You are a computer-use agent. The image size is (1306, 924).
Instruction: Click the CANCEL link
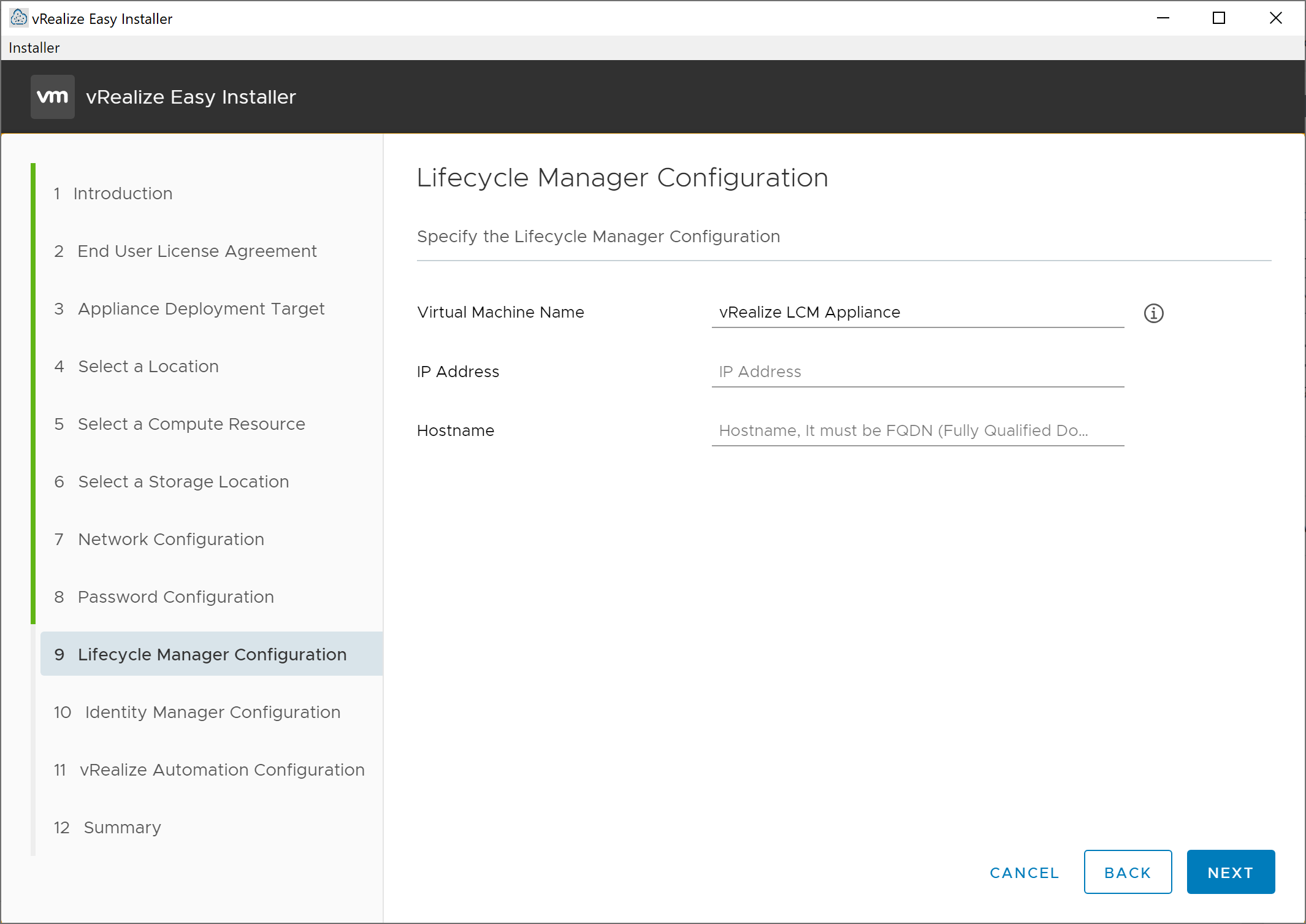tap(1024, 872)
